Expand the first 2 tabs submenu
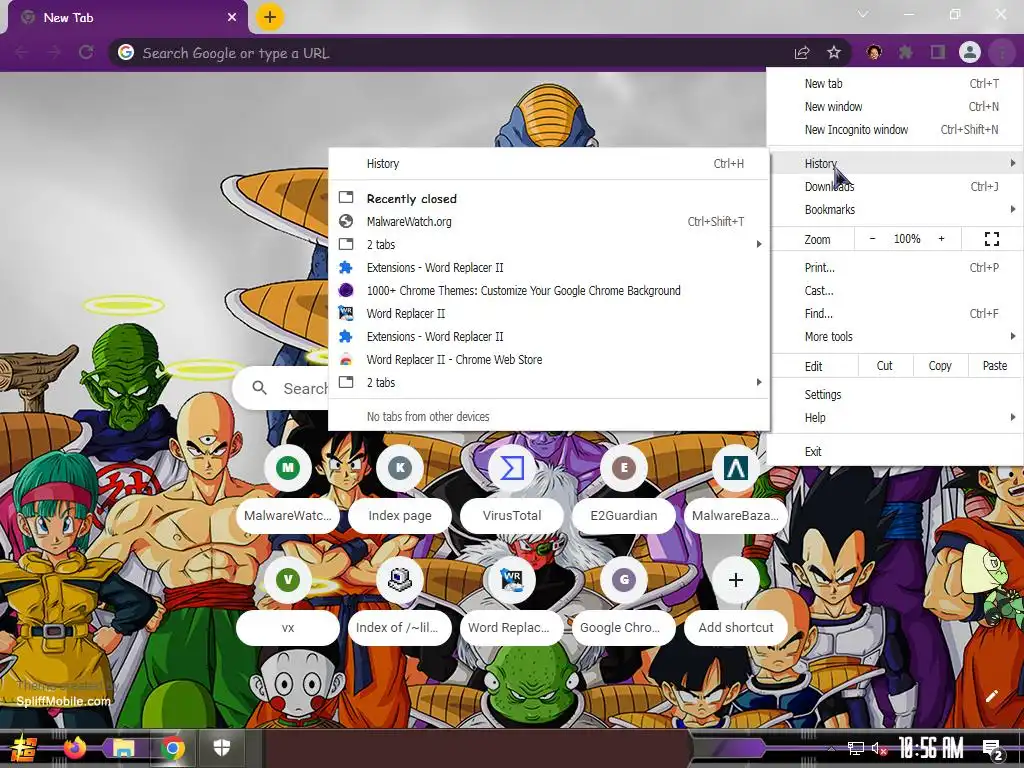The image size is (1024, 768). (549, 244)
